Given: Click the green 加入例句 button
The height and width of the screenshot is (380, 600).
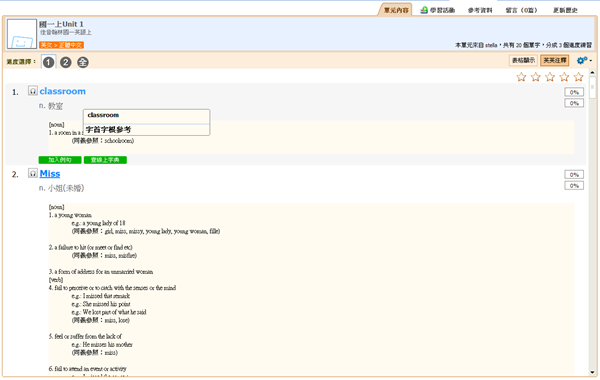Looking at the screenshot, I should pyautogui.click(x=60, y=160).
